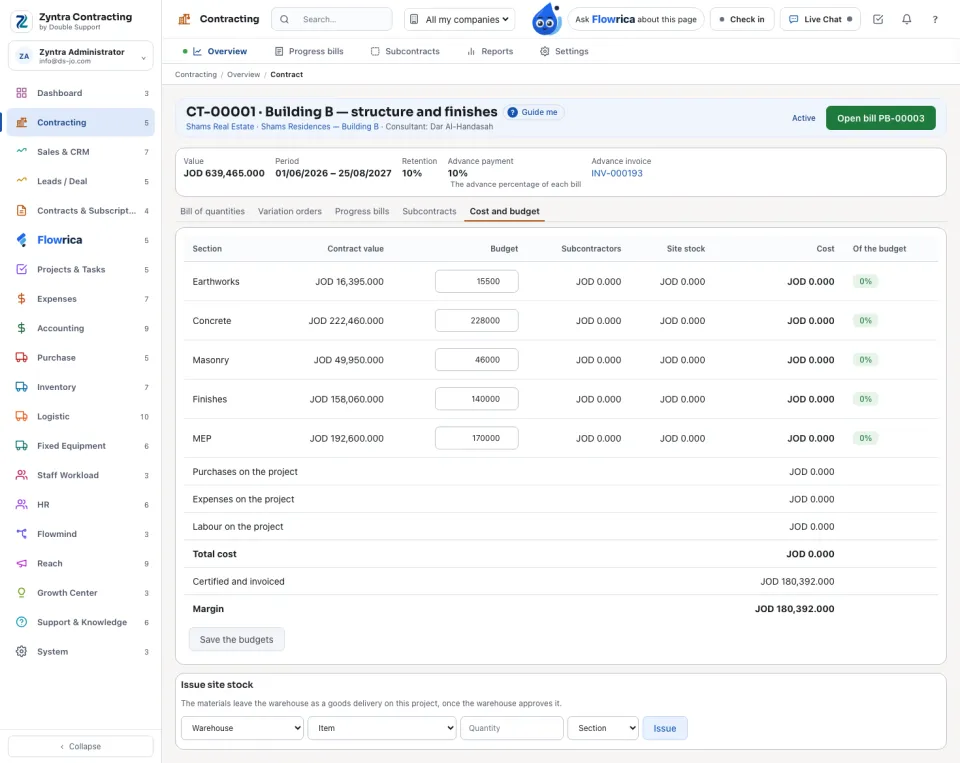This screenshot has width=960, height=763.
Task: Click Save the budgets button
Action: click(x=236, y=639)
